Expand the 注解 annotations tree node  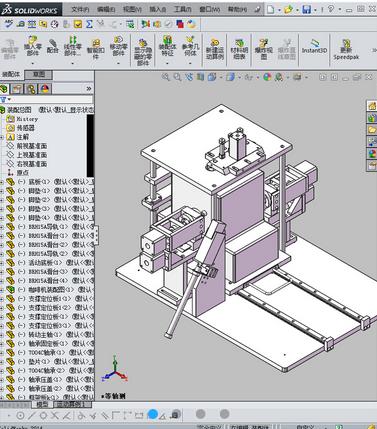point(2,137)
